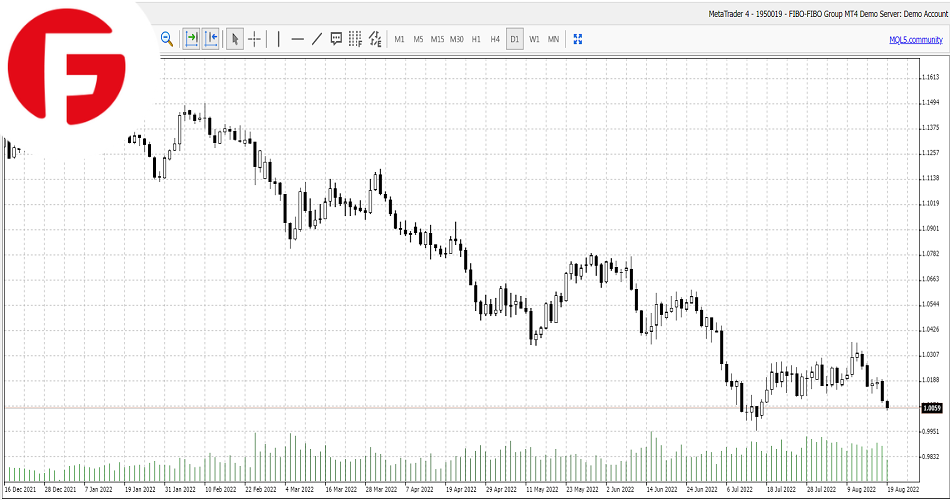Select the H4 timeframe button
Screen dimensions: 950x500
495,39
